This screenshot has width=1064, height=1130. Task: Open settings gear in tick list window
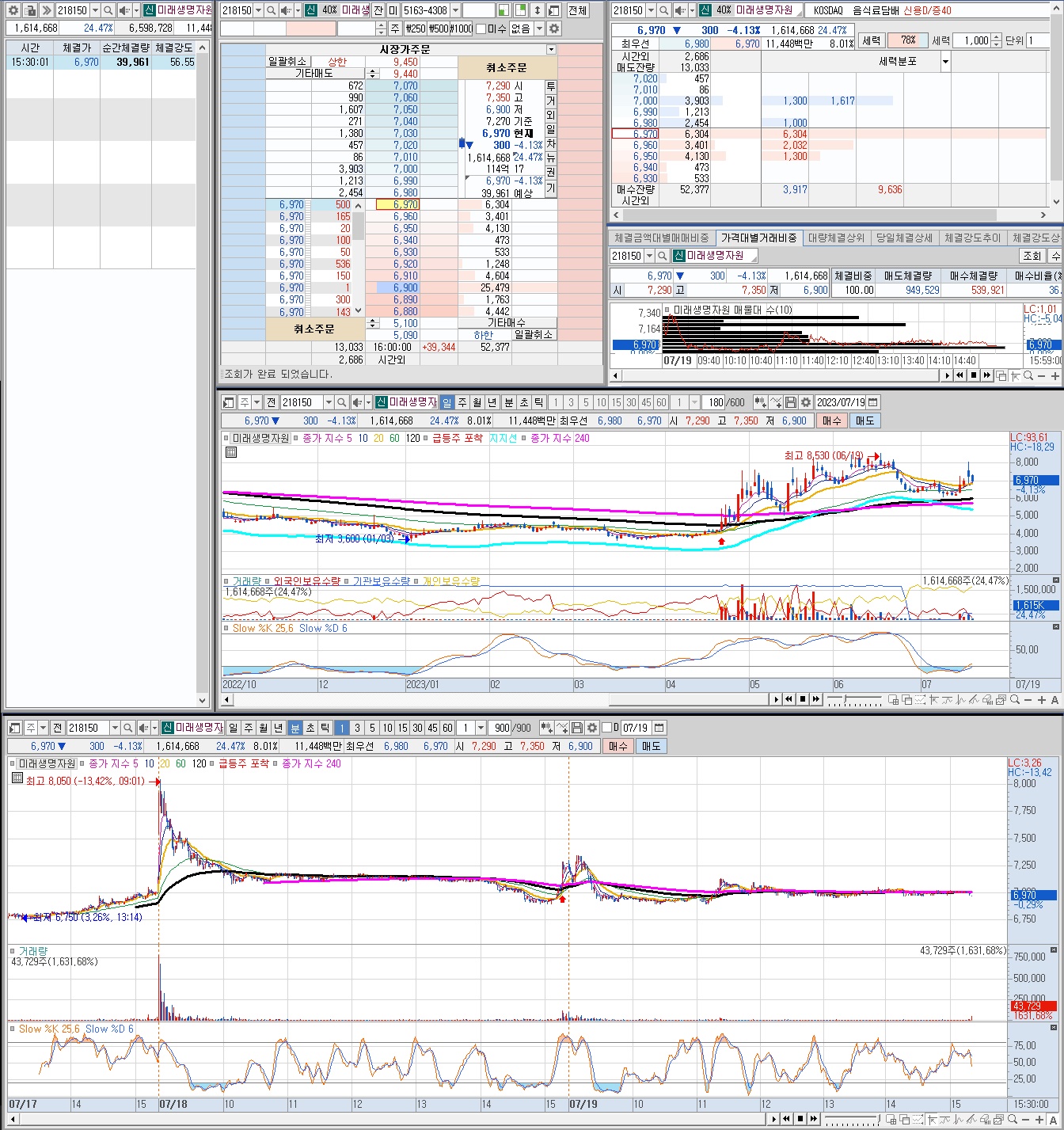(x=13, y=10)
